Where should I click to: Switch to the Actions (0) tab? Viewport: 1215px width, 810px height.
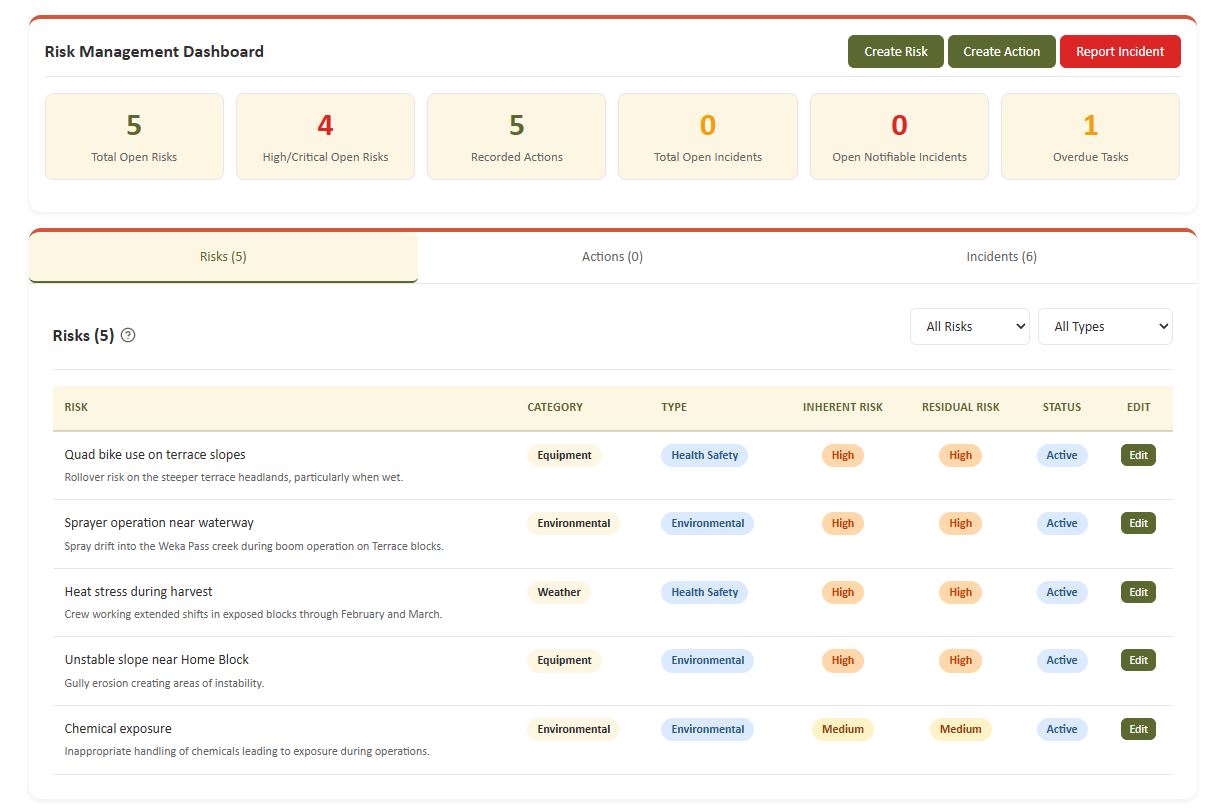click(x=612, y=257)
